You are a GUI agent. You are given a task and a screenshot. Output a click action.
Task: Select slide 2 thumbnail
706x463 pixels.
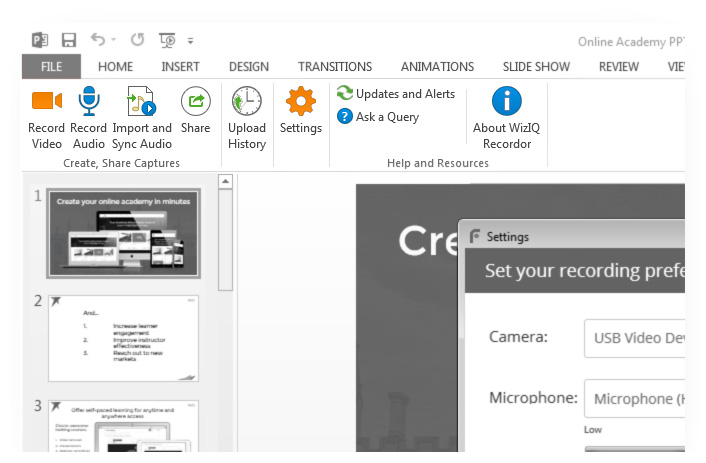(124, 338)
